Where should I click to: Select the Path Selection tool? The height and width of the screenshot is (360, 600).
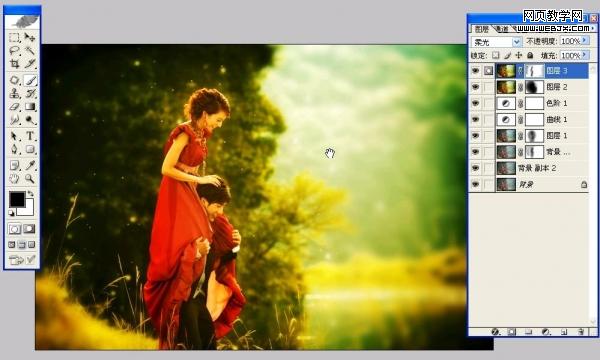click(14, 136)
